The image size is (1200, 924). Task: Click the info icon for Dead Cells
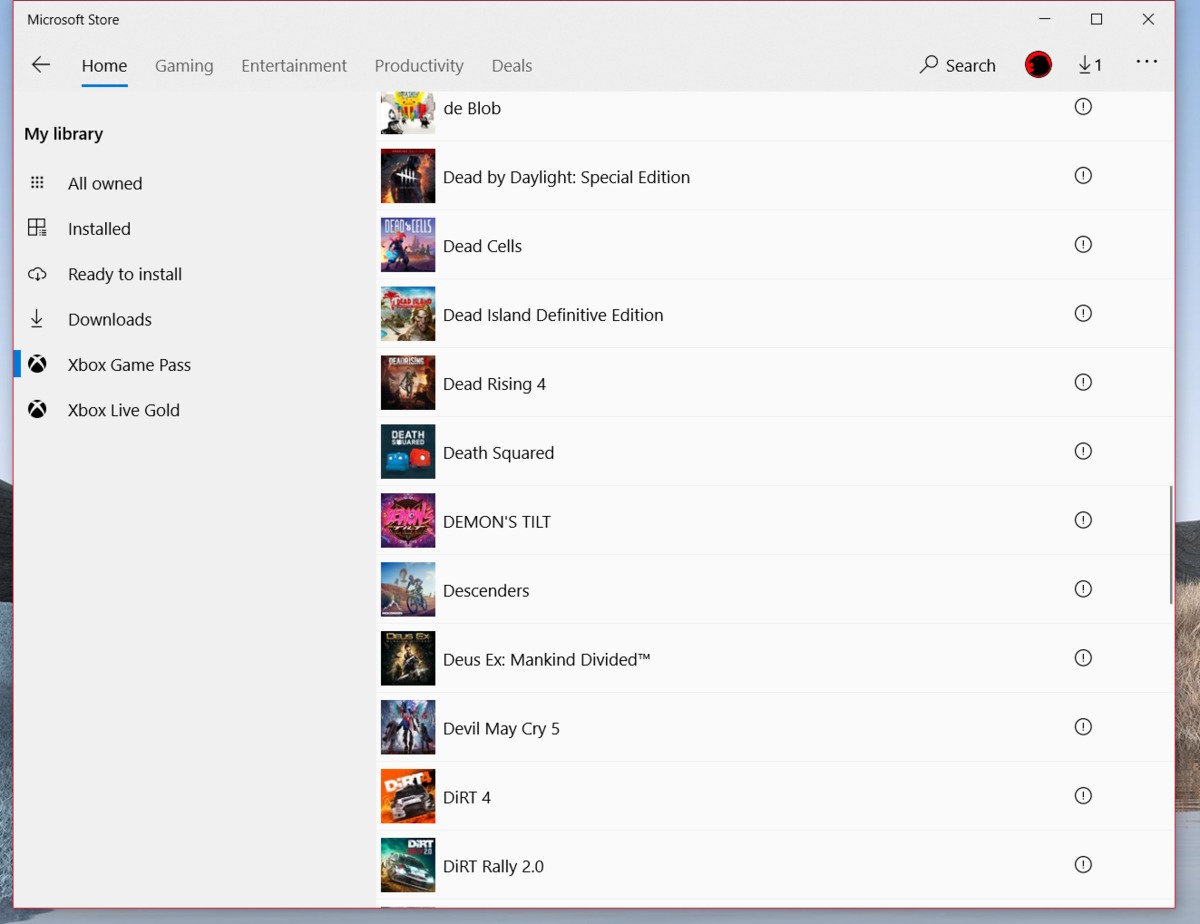(x=1083, y=244)
